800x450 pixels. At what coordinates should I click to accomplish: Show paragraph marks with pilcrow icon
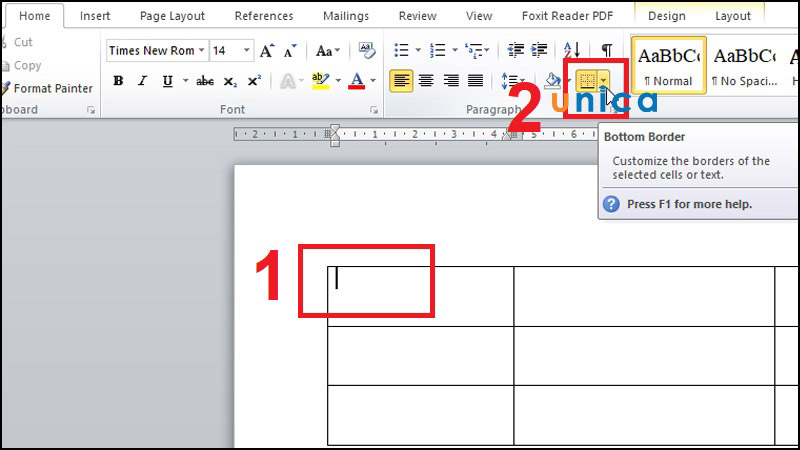(x=606, y=51)
